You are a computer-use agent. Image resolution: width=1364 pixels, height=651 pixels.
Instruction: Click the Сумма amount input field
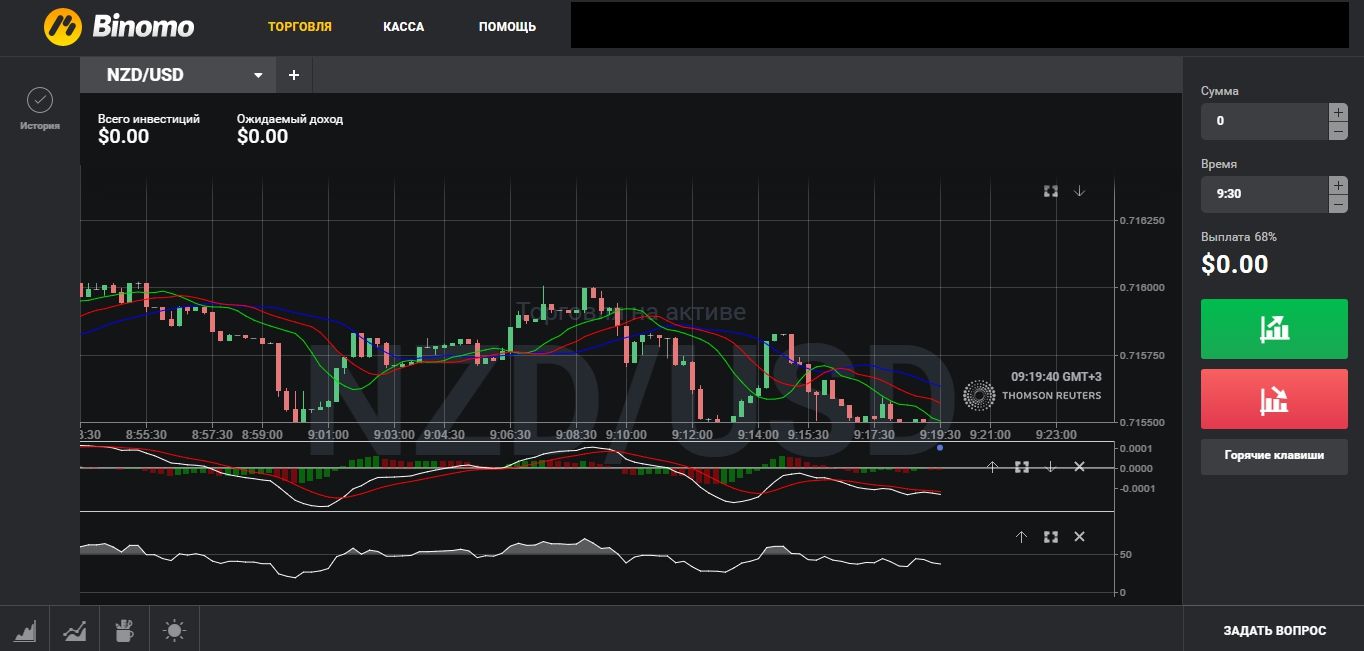(x=1264, y=121)
